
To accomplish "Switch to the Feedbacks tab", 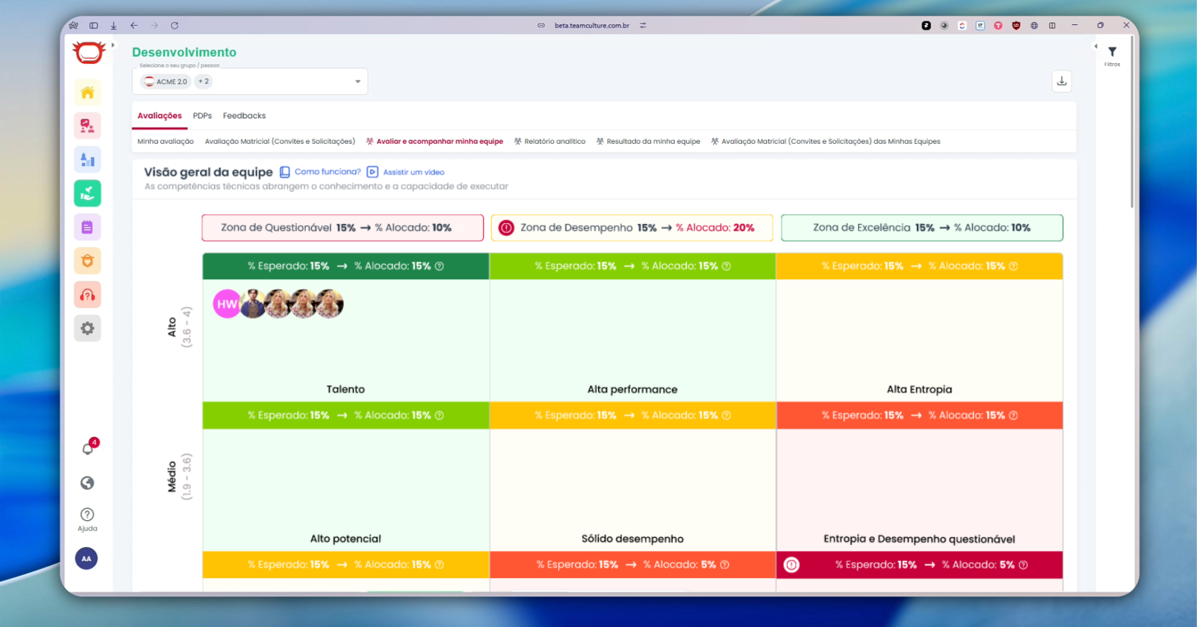I will [244, 116].
